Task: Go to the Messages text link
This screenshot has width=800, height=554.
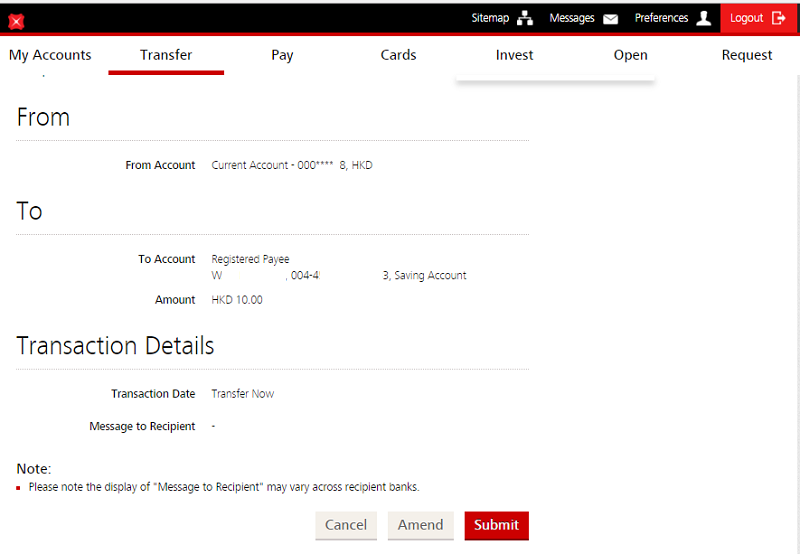Action: click(x=572, y=18)
